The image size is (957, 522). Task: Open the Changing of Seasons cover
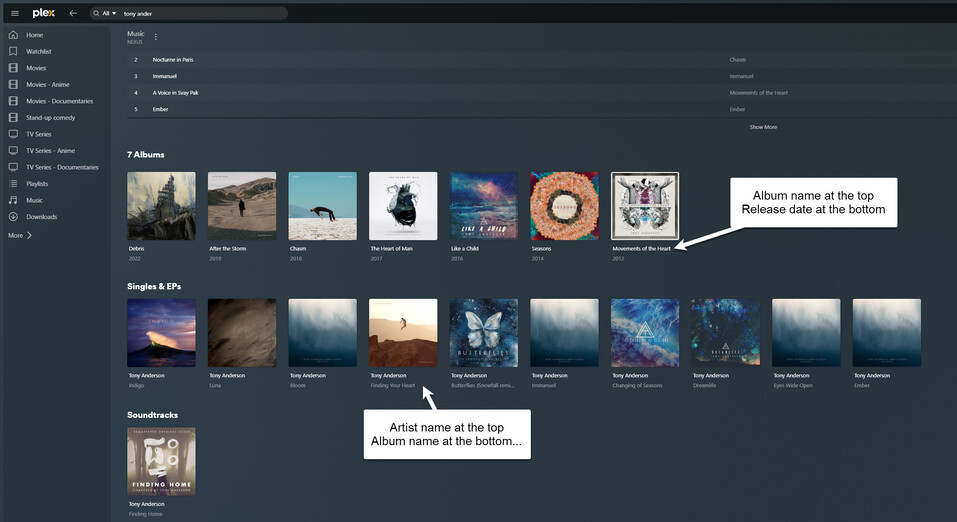pyautogui.click(x=645, y=333)
